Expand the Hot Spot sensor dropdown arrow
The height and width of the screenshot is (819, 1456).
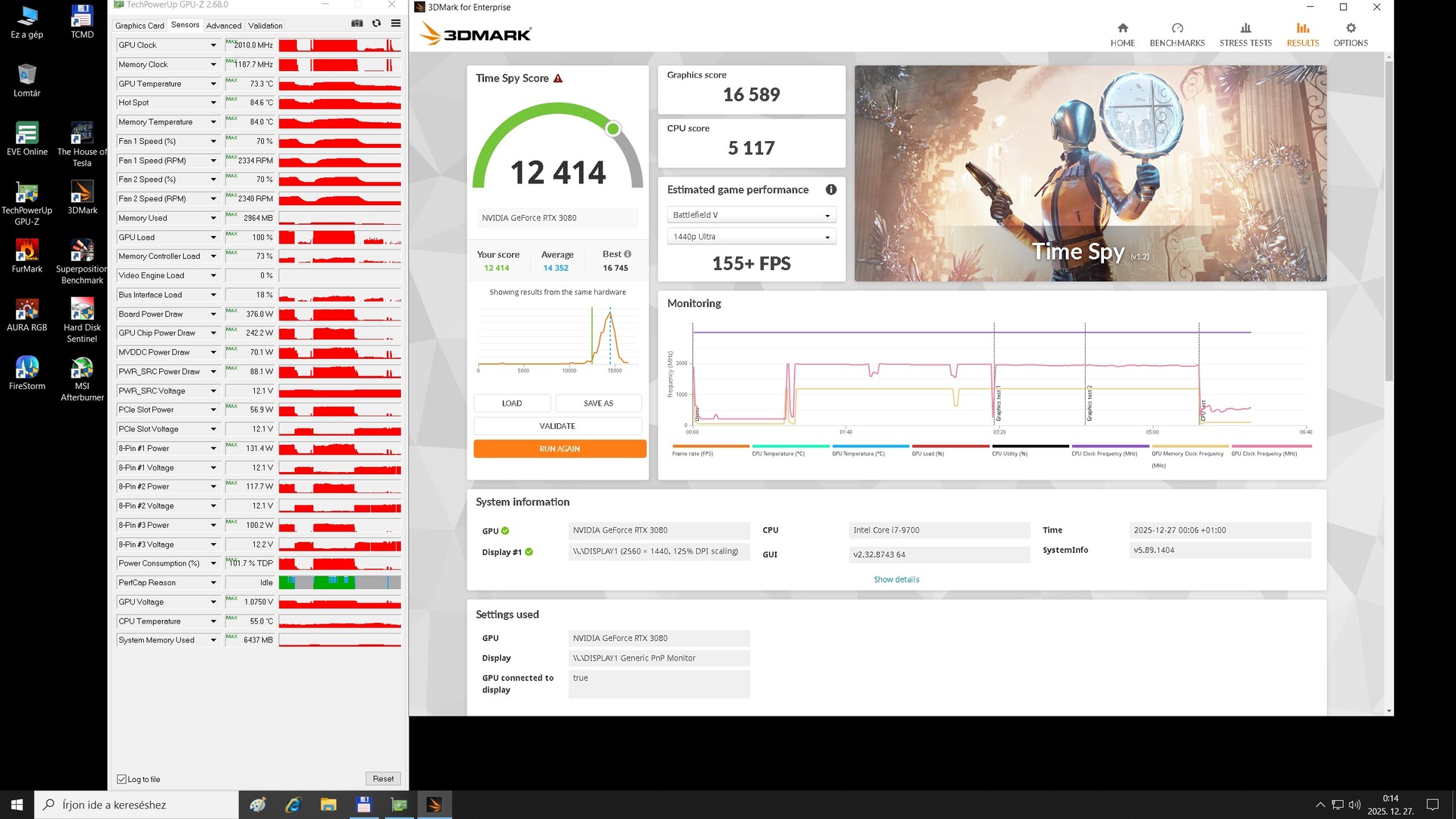213,103
